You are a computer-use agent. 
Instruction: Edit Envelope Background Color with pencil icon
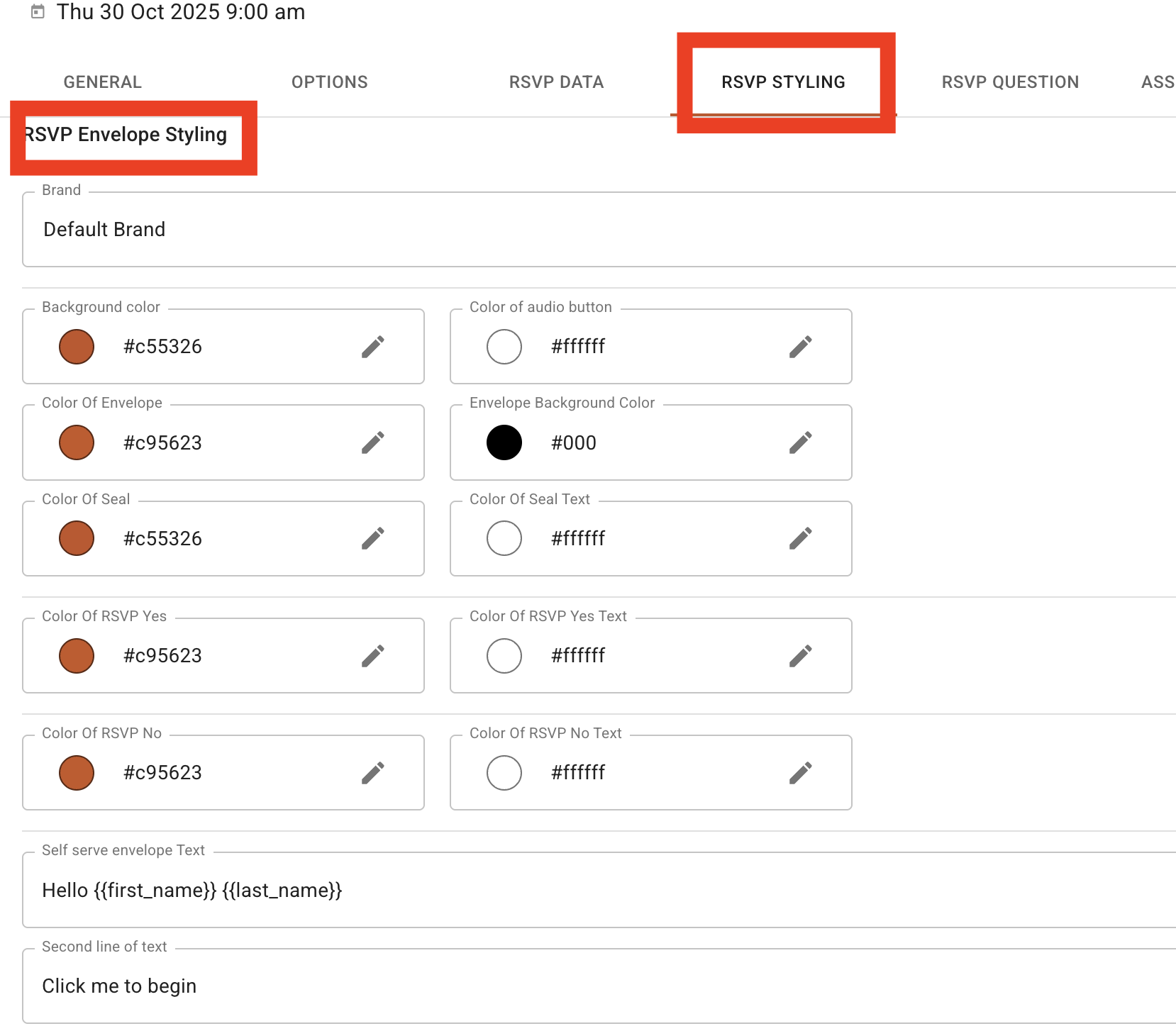coord(800,442)
